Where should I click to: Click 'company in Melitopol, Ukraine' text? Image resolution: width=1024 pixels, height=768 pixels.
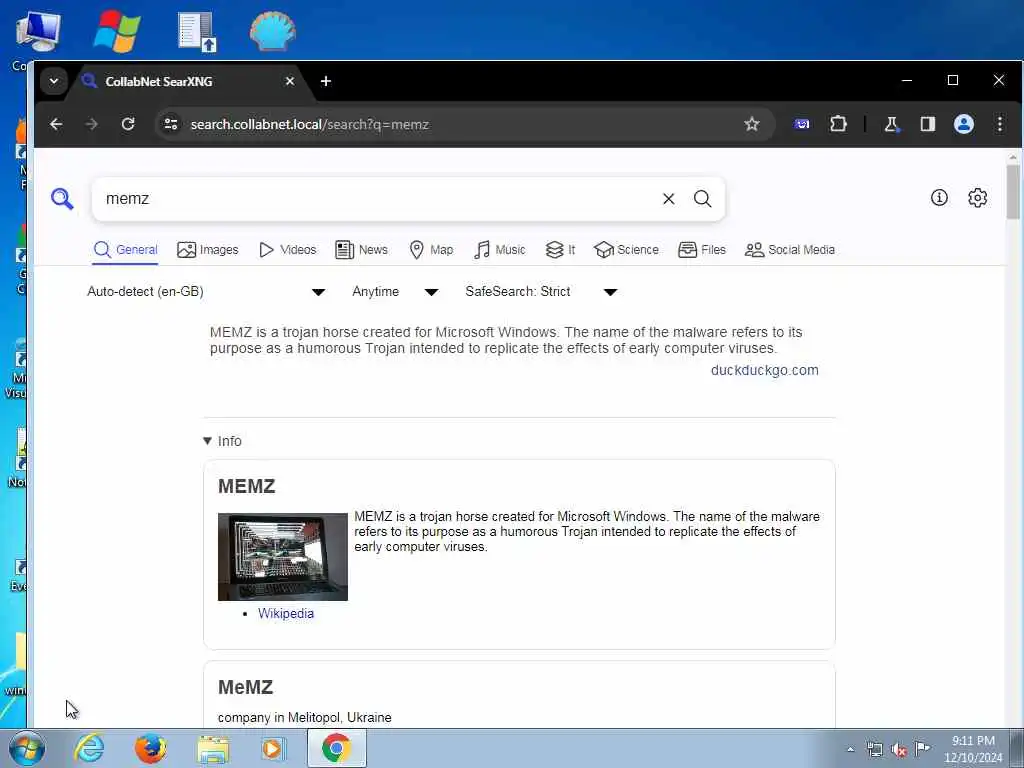(x=304, y=717)
